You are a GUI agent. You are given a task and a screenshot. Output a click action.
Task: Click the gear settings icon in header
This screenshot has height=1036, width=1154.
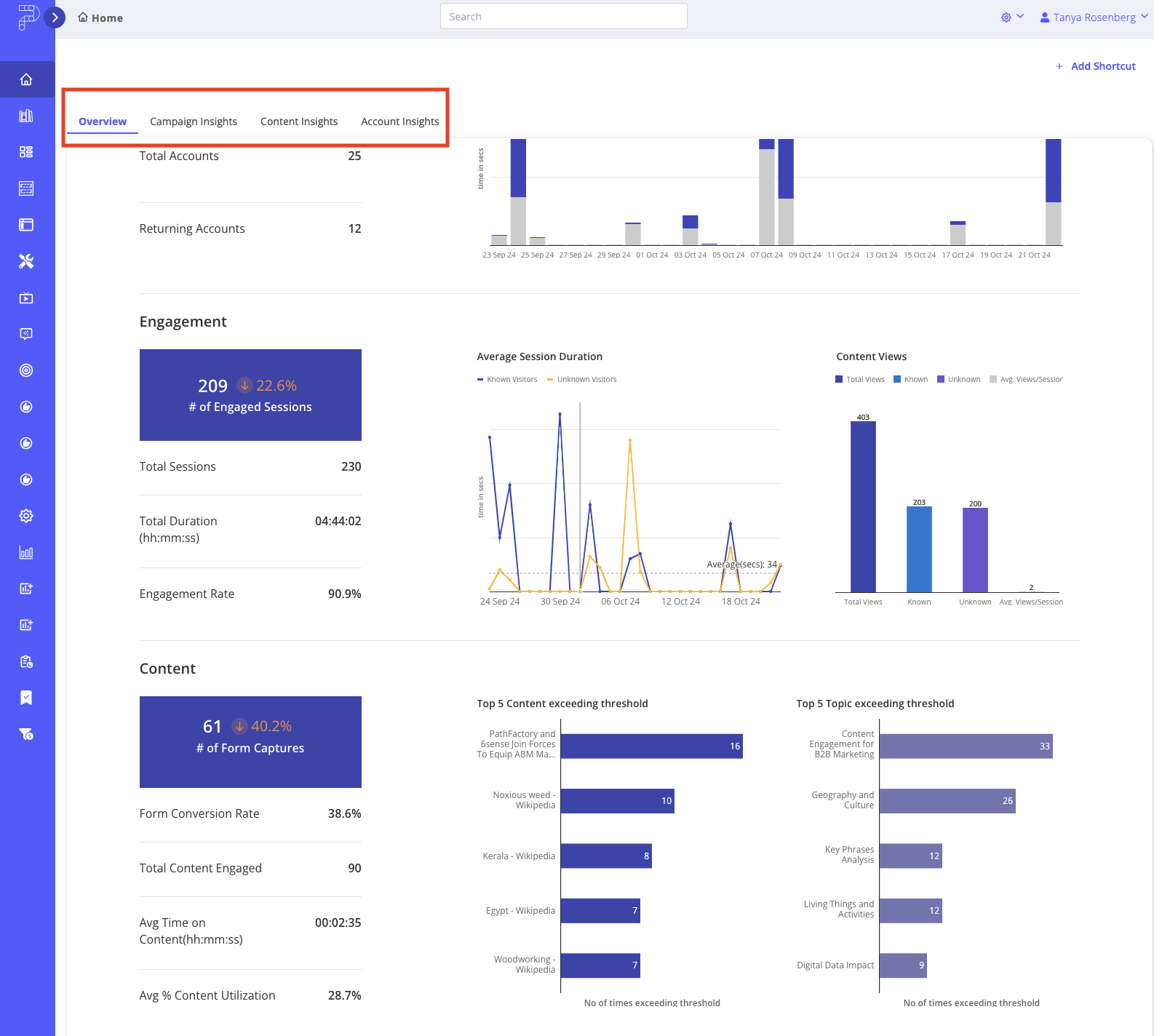pyautogui.click(x=1006, y=17)
